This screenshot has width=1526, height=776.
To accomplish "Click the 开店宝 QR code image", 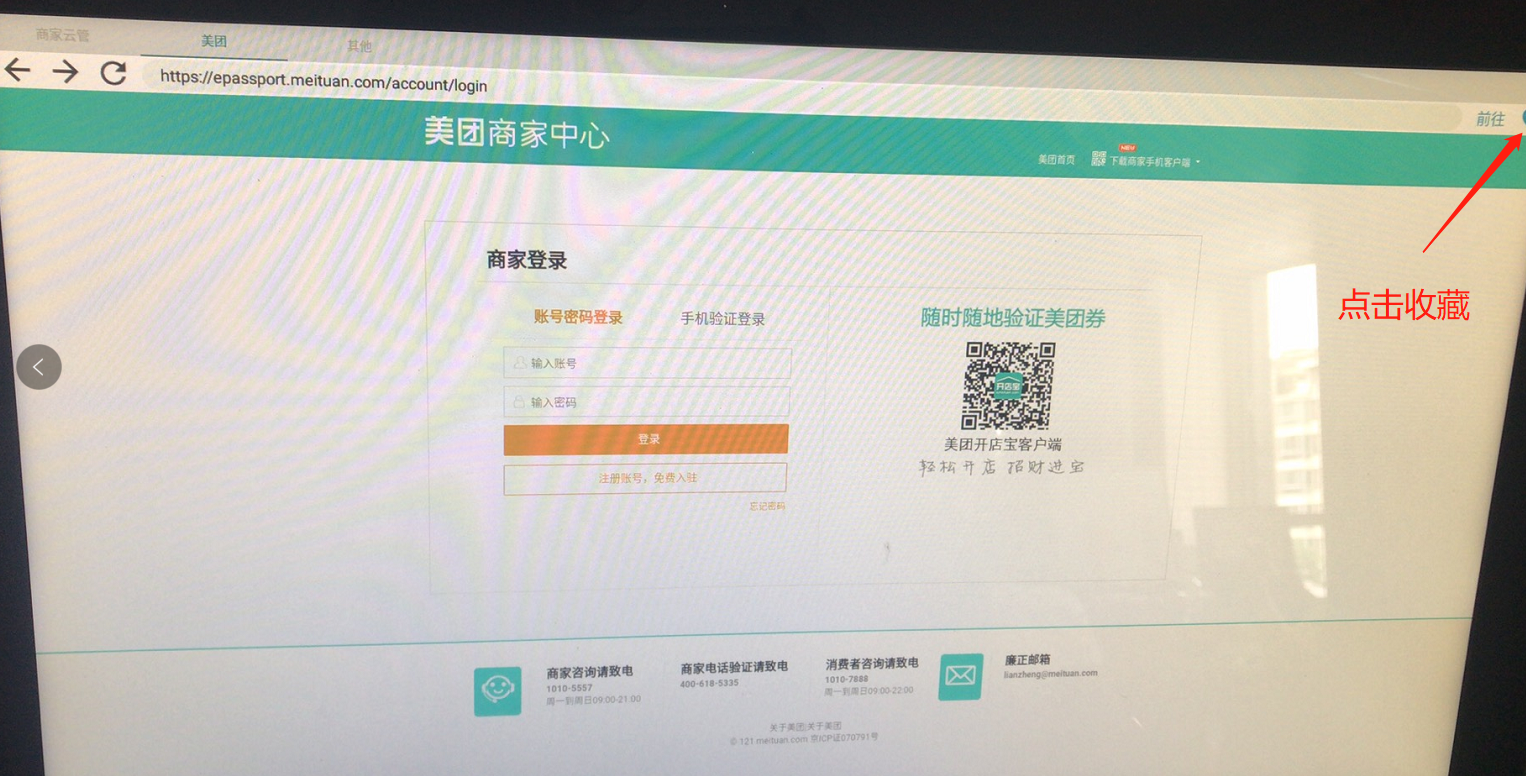I will coord(1008,386).
